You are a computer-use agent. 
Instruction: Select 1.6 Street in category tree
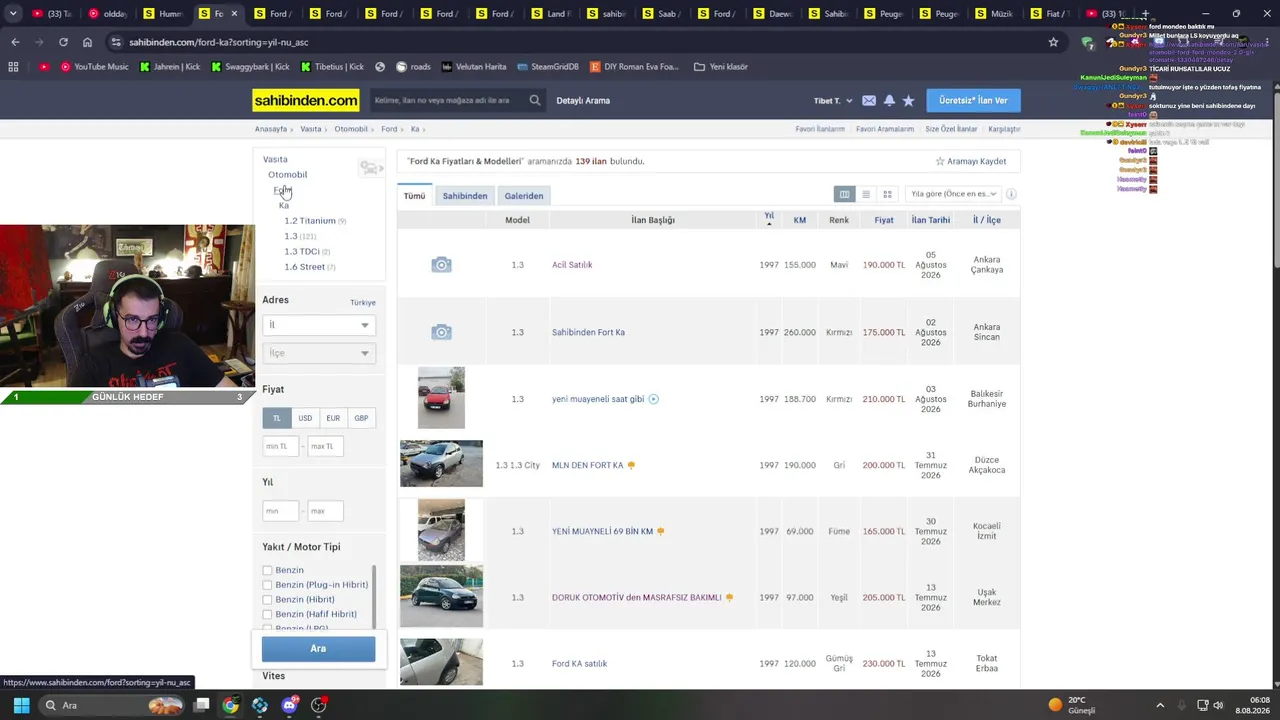point(304,267)
